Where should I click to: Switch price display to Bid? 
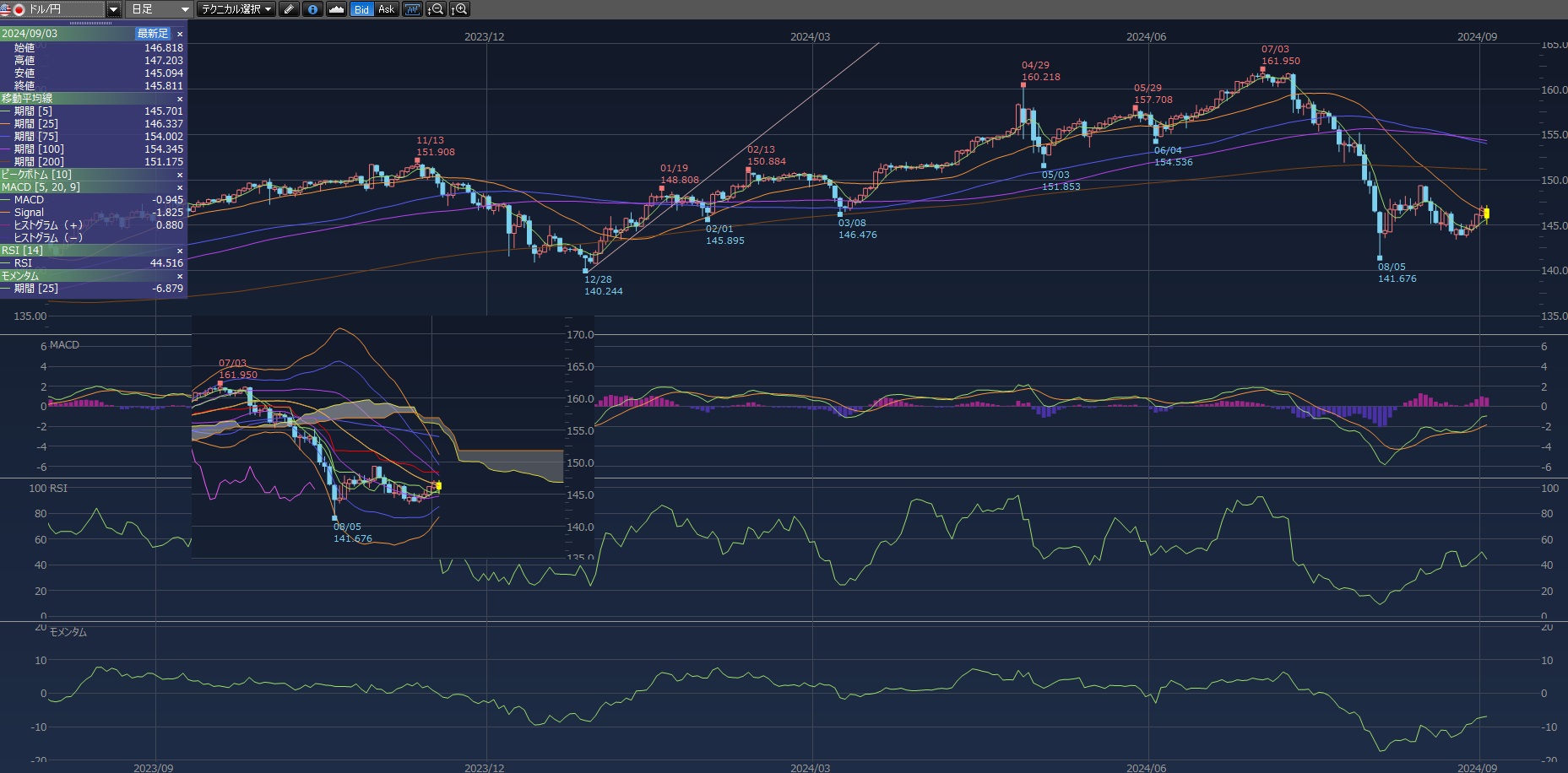point(361,9)
